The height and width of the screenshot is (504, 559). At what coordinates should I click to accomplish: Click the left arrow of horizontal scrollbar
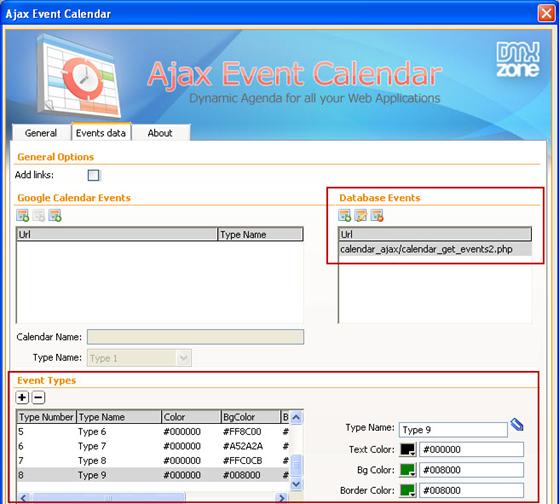click(24, 498)
